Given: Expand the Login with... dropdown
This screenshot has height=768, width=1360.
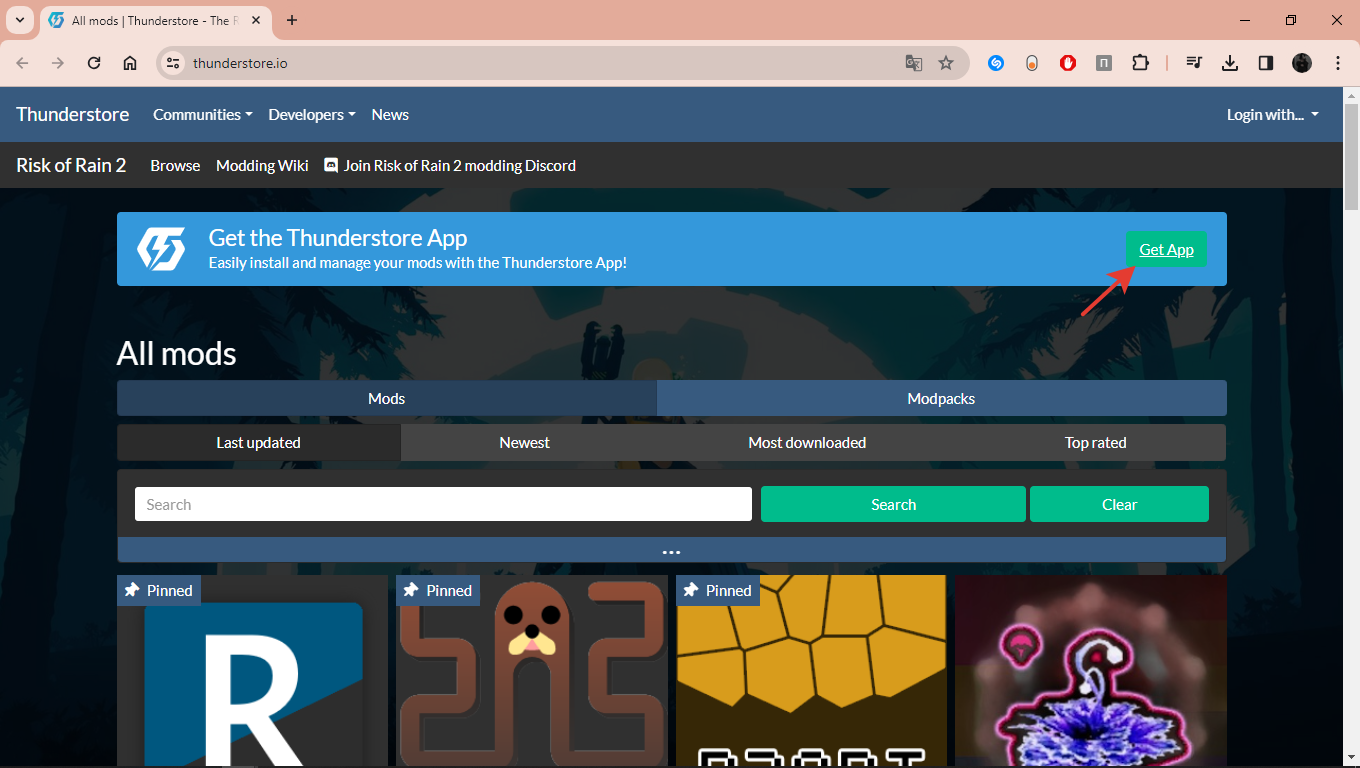Looking at the screenshot, I should [x=1273, y=114].
